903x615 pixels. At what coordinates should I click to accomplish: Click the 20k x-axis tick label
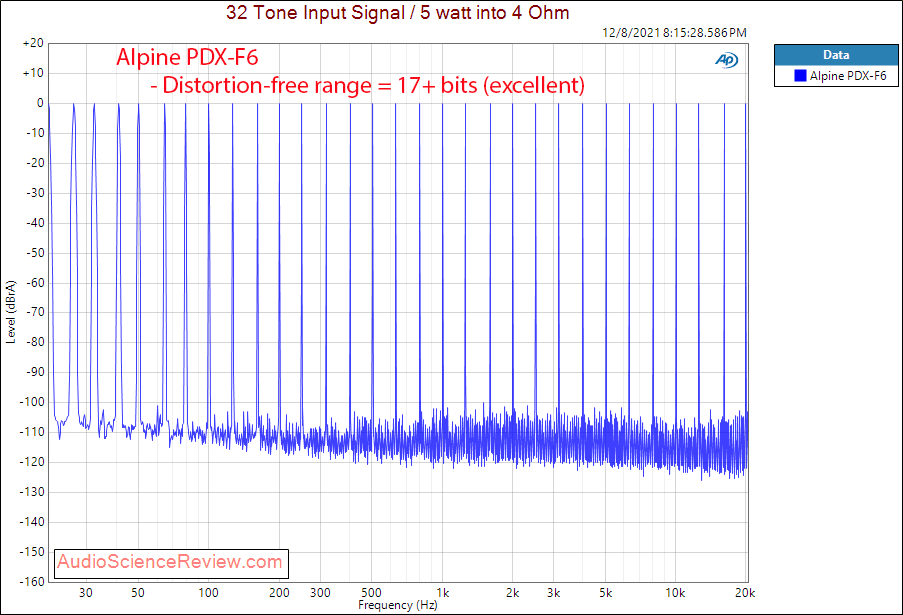coord(745,593)
